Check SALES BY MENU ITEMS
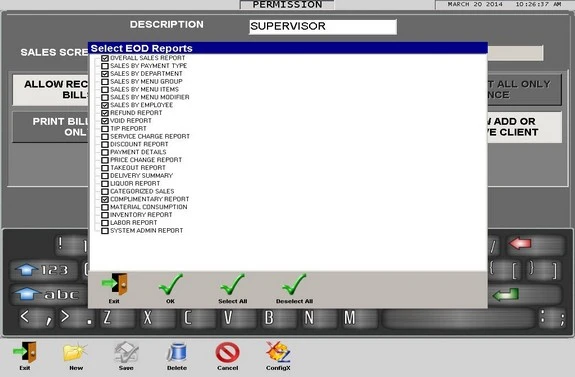Screen dimensions: 575x377 click(105, 89)
